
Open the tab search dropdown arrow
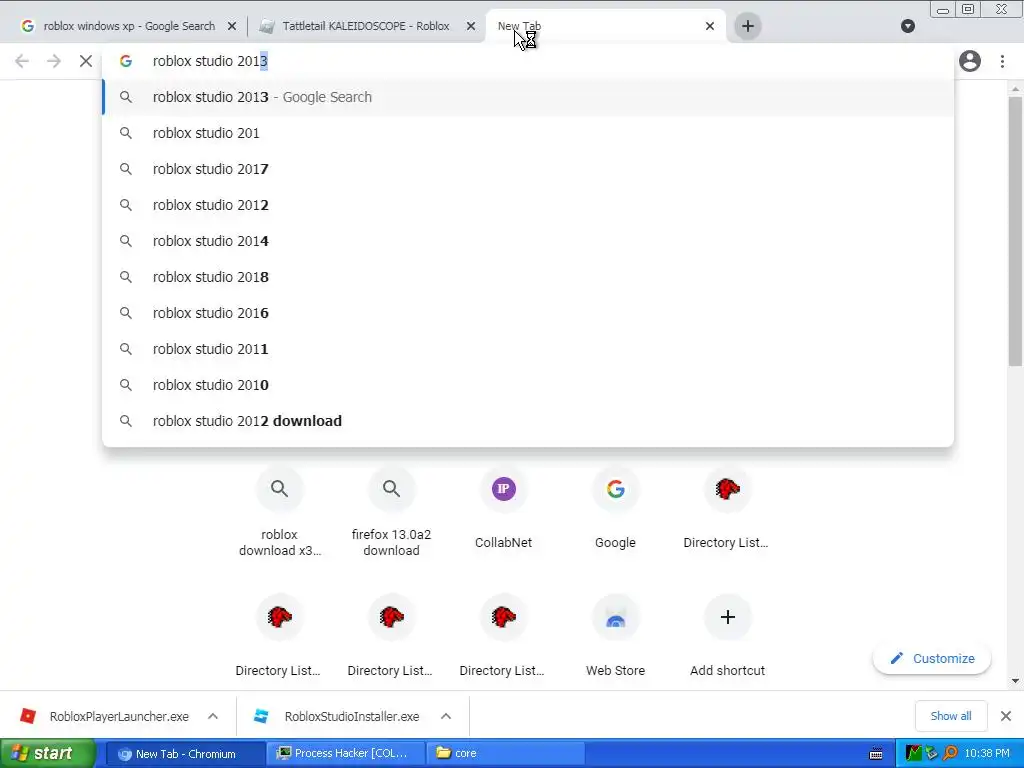908,26
